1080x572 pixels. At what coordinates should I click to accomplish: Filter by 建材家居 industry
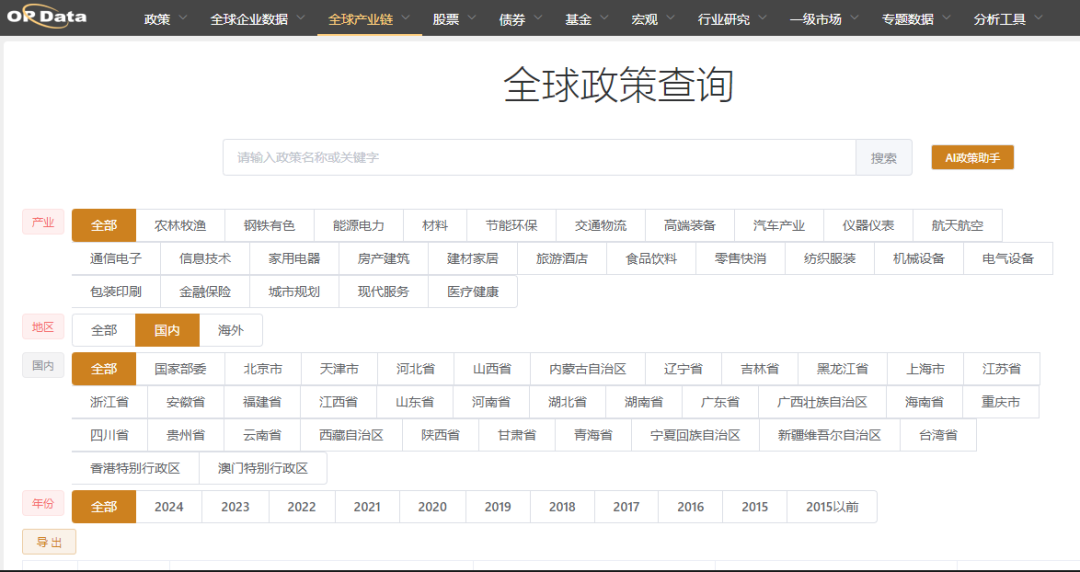472,258
